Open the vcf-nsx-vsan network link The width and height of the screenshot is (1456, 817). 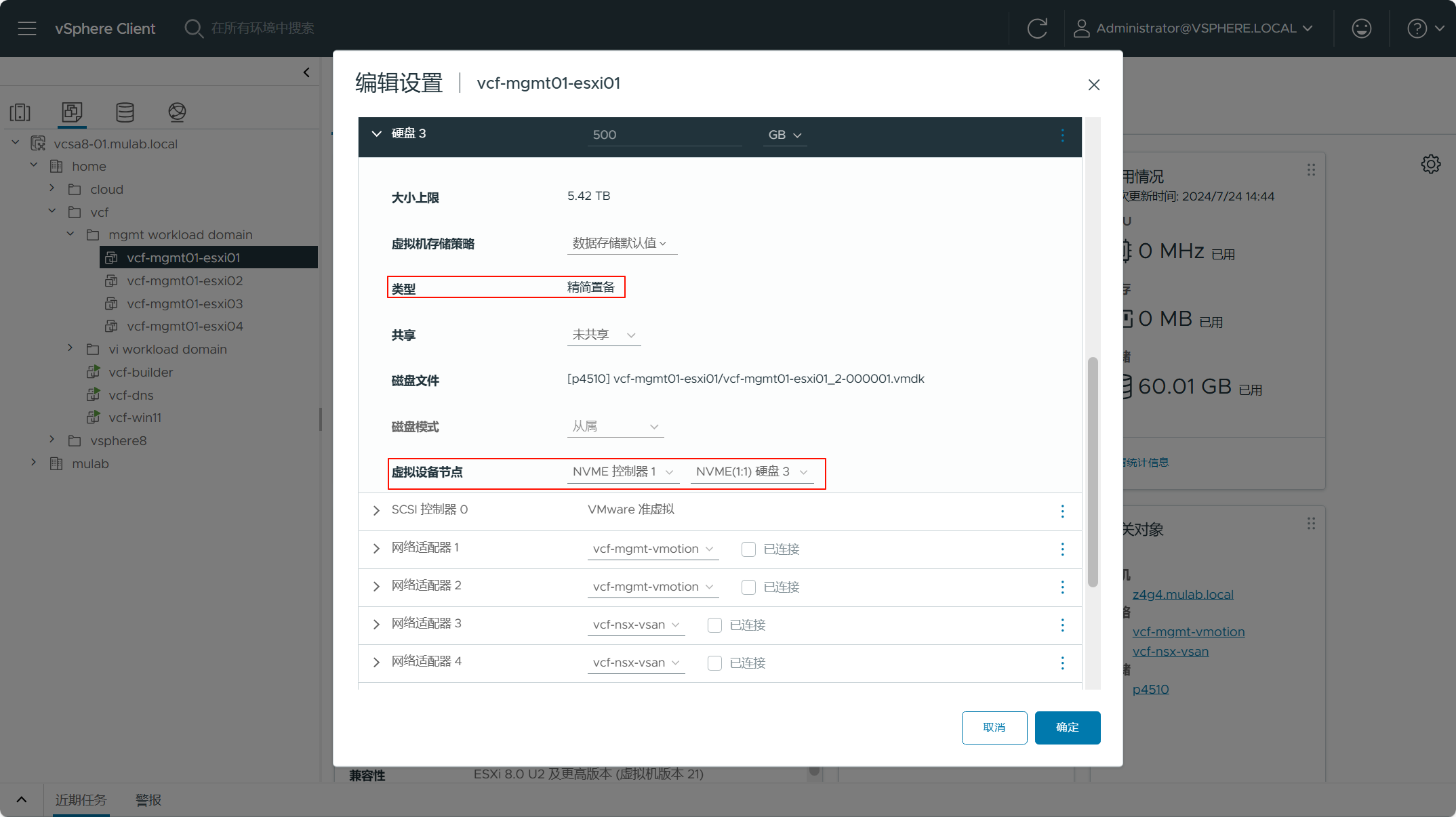(1171, 651)
